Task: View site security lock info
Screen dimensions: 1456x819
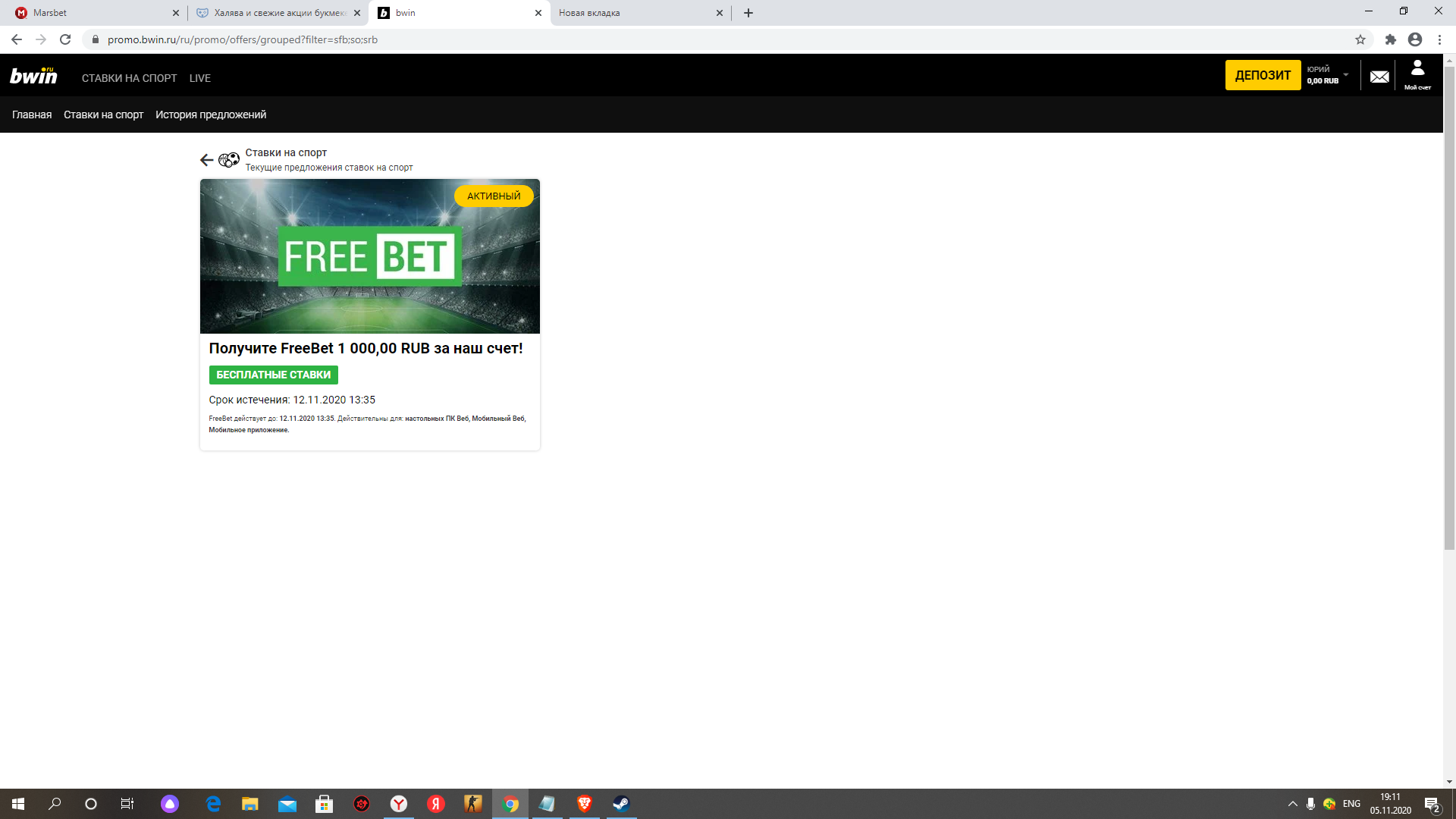Action: click(x=95, y=39)
